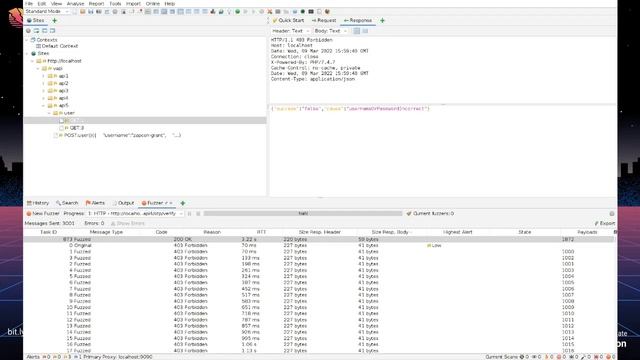The width and height of the screenshot is (640, 360).
Task: Click the green plus after Fuzzer tab
Action: click(183, 203)
